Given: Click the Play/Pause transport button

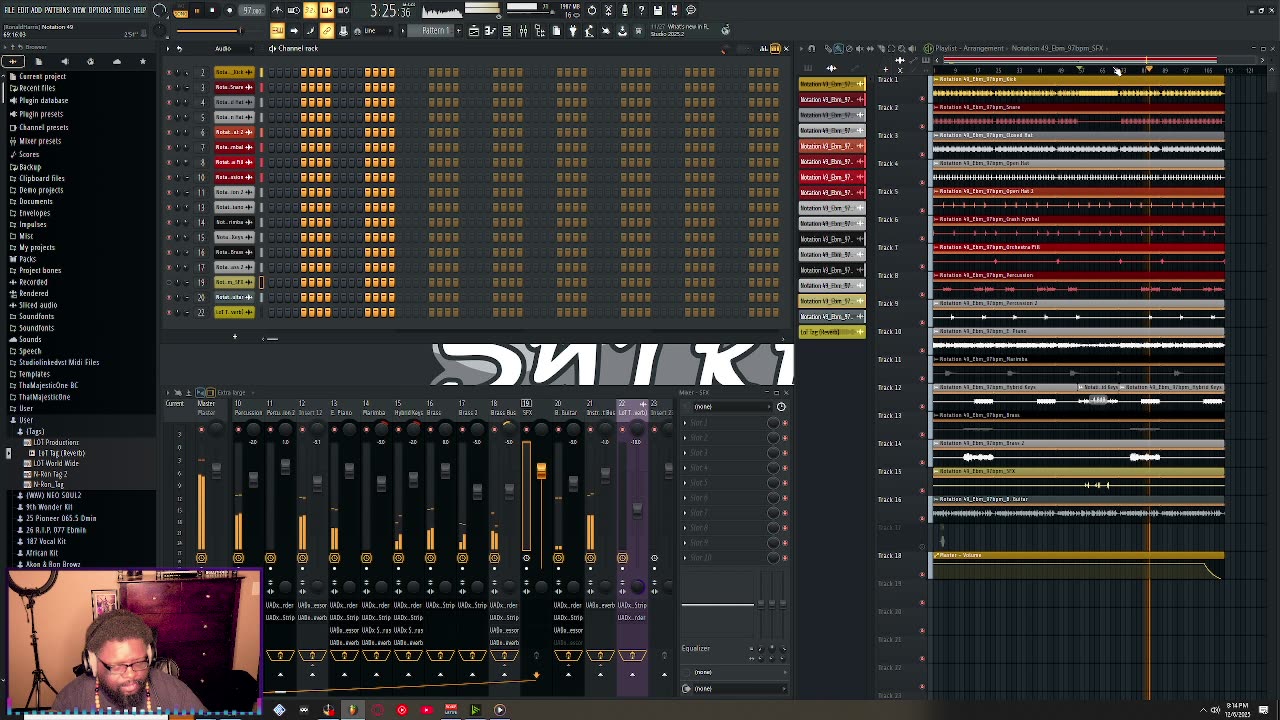Looking at the screenshot, I should [196, 10].
